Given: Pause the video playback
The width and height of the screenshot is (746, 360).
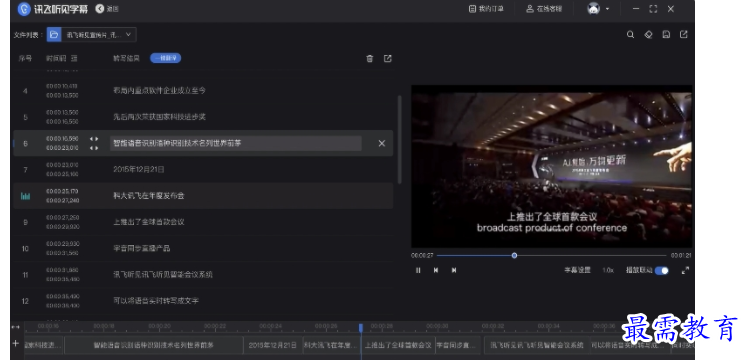Looking at the screenshot, I should (x=418, y=270).
